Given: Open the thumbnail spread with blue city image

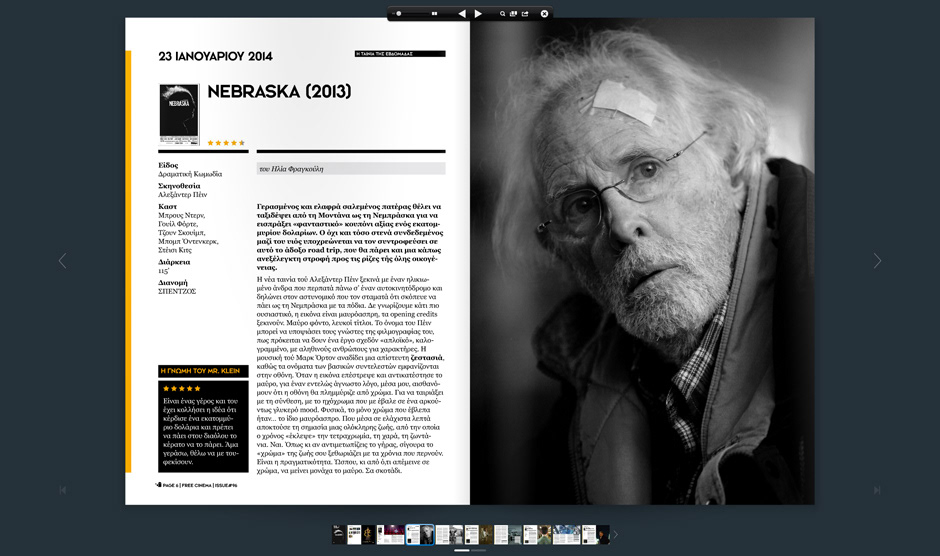Looking at the screenshot, I should coord(567,534).
